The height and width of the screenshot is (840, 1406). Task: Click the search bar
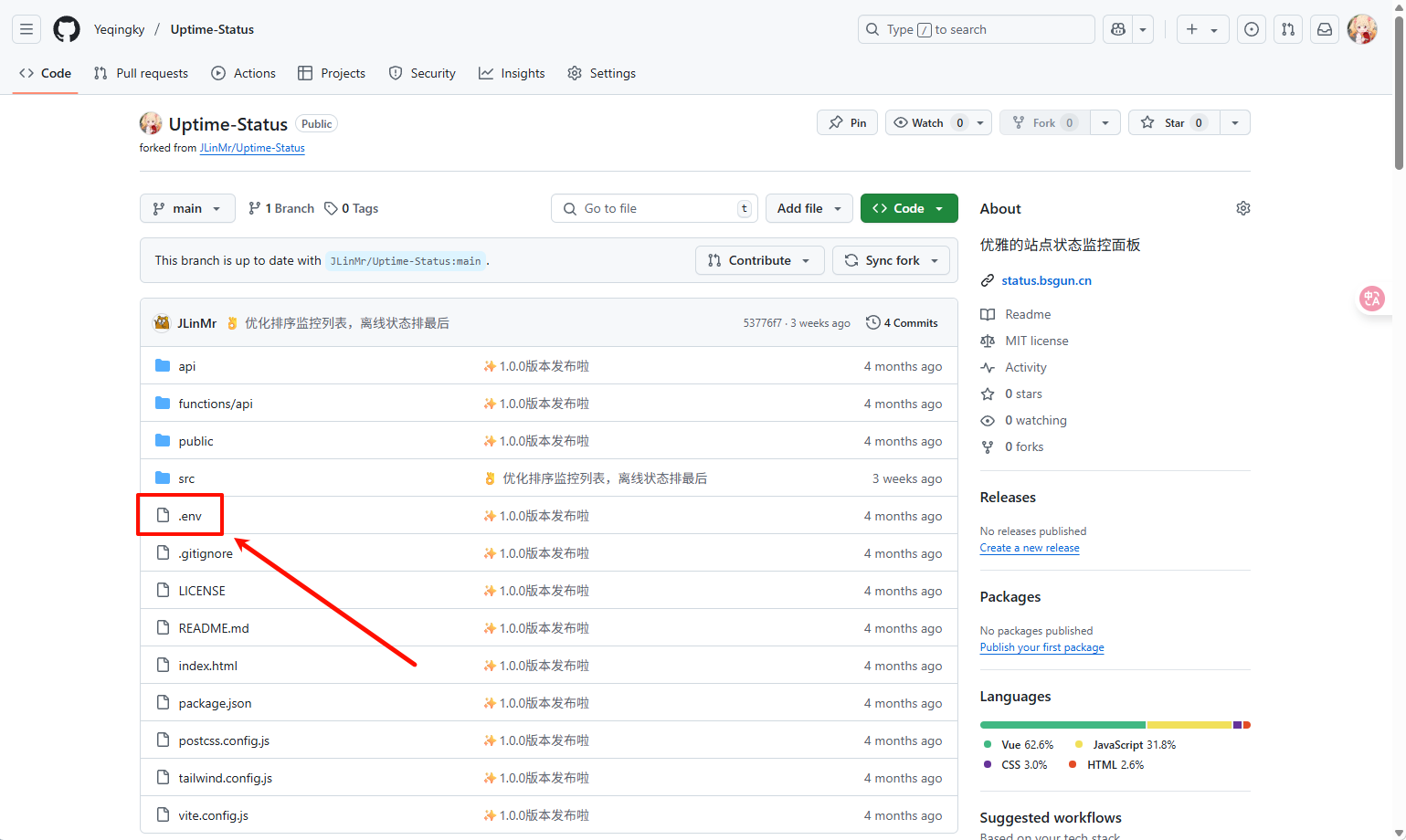(x=977, y=29)
